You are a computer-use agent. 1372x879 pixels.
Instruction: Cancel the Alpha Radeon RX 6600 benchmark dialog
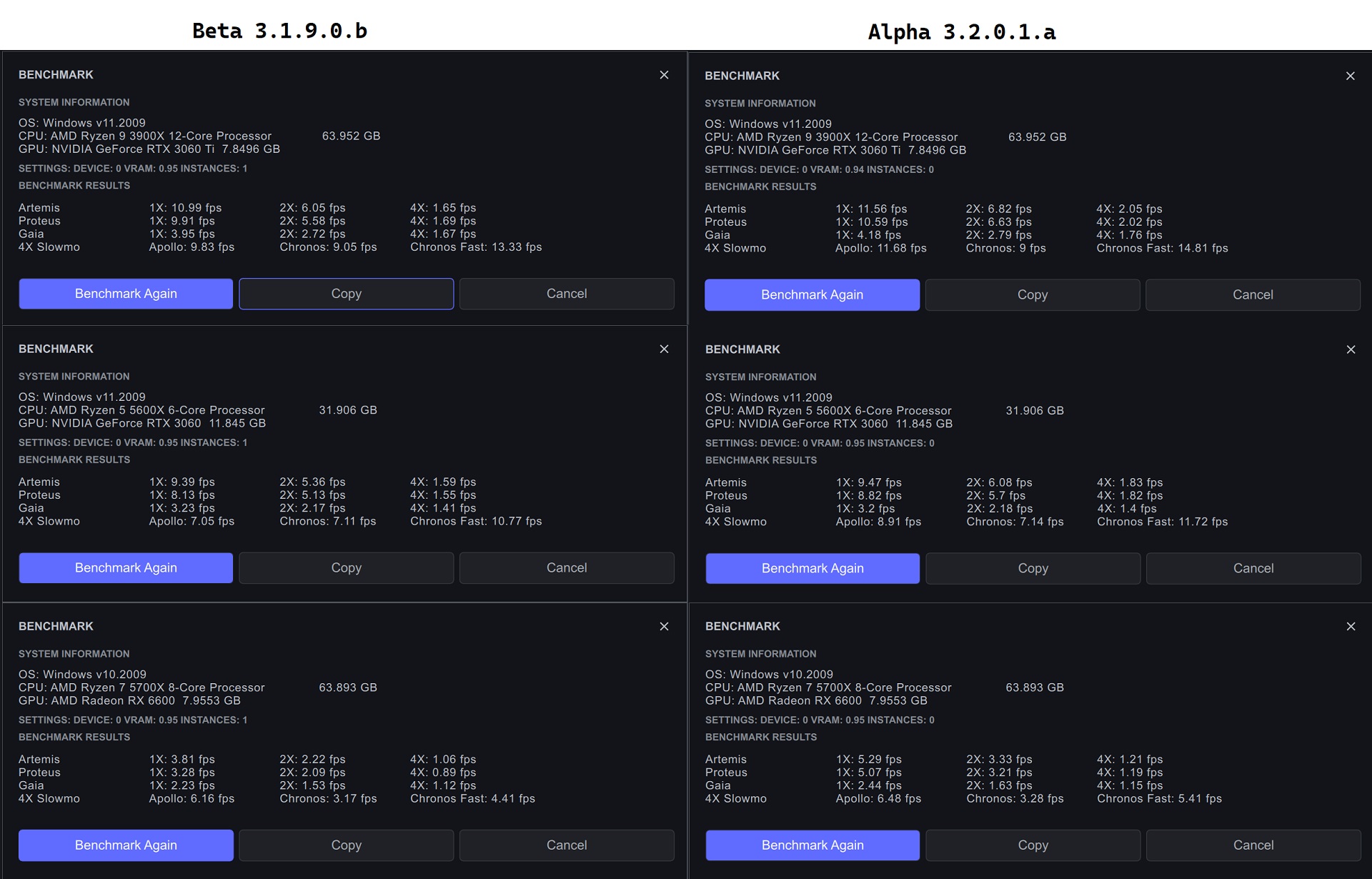[1253, 845]
